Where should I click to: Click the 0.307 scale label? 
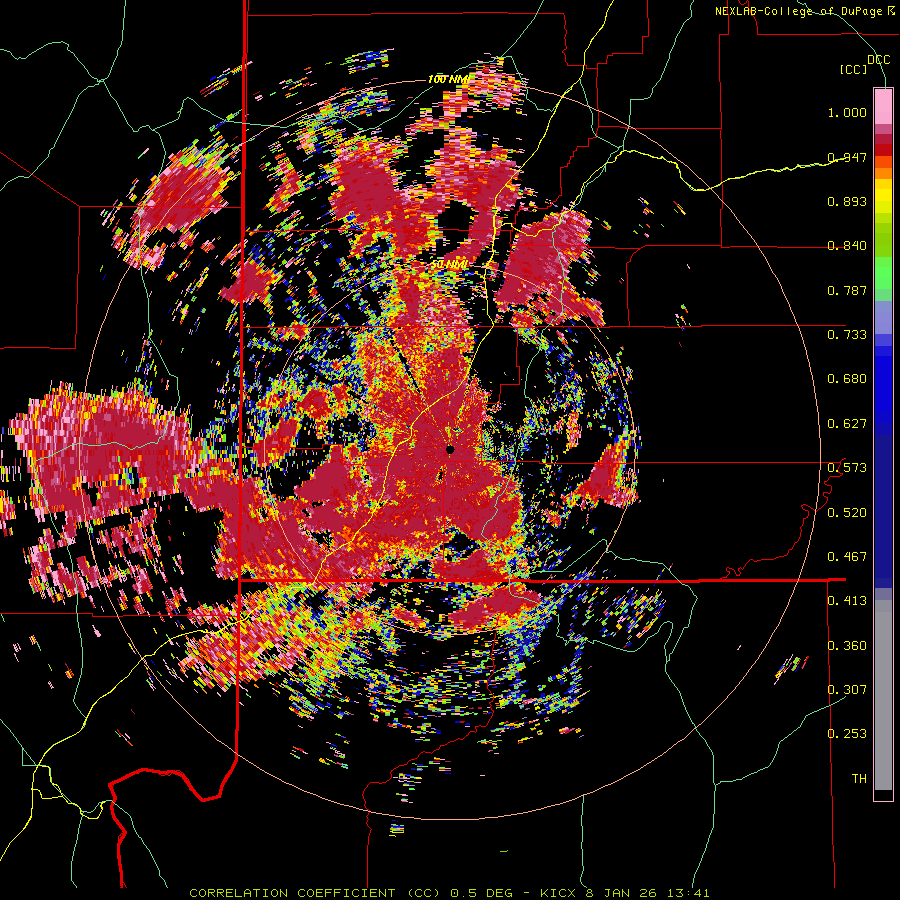(x=847, y=689)
